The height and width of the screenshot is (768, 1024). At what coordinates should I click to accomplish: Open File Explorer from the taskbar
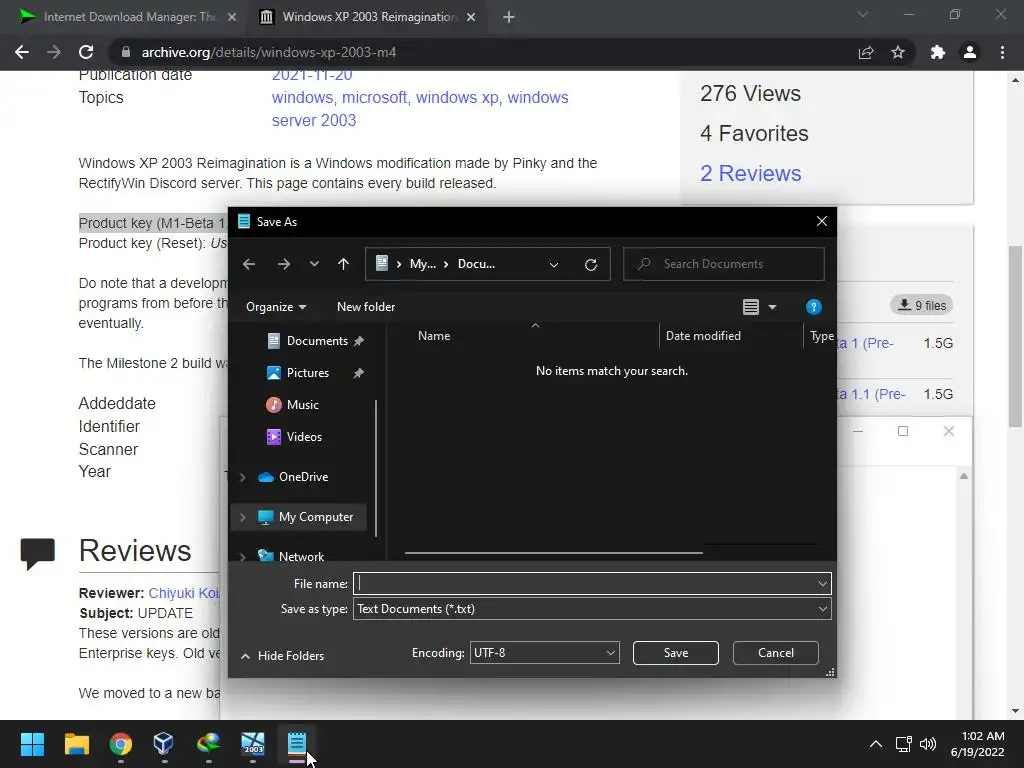point(76,744)
